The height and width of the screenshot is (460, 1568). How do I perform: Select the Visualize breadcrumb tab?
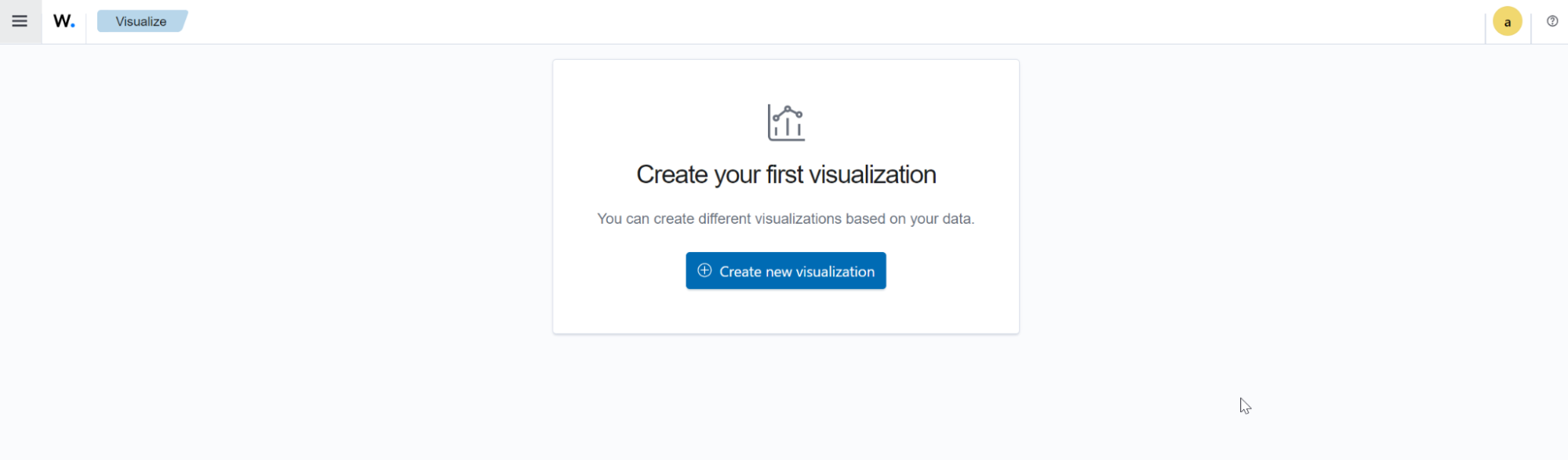(140, 21)
